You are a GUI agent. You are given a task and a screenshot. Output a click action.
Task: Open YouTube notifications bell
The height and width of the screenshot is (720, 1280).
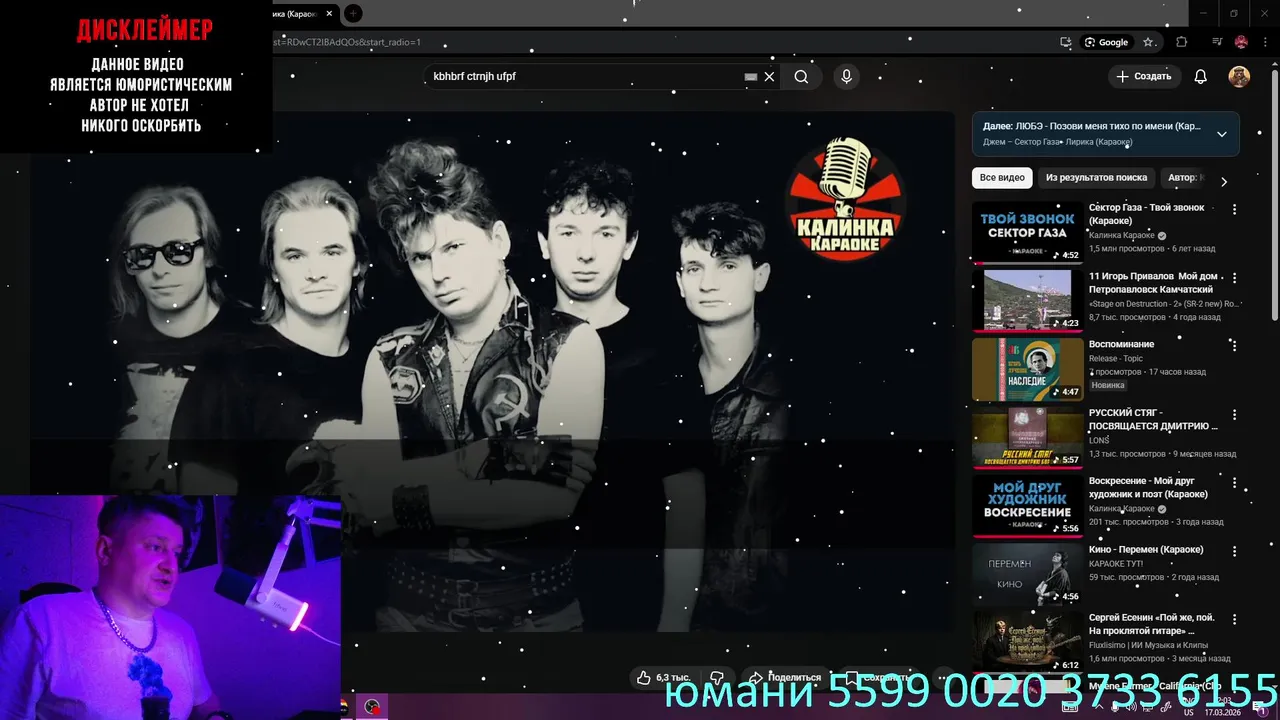tap(1201, 77)
